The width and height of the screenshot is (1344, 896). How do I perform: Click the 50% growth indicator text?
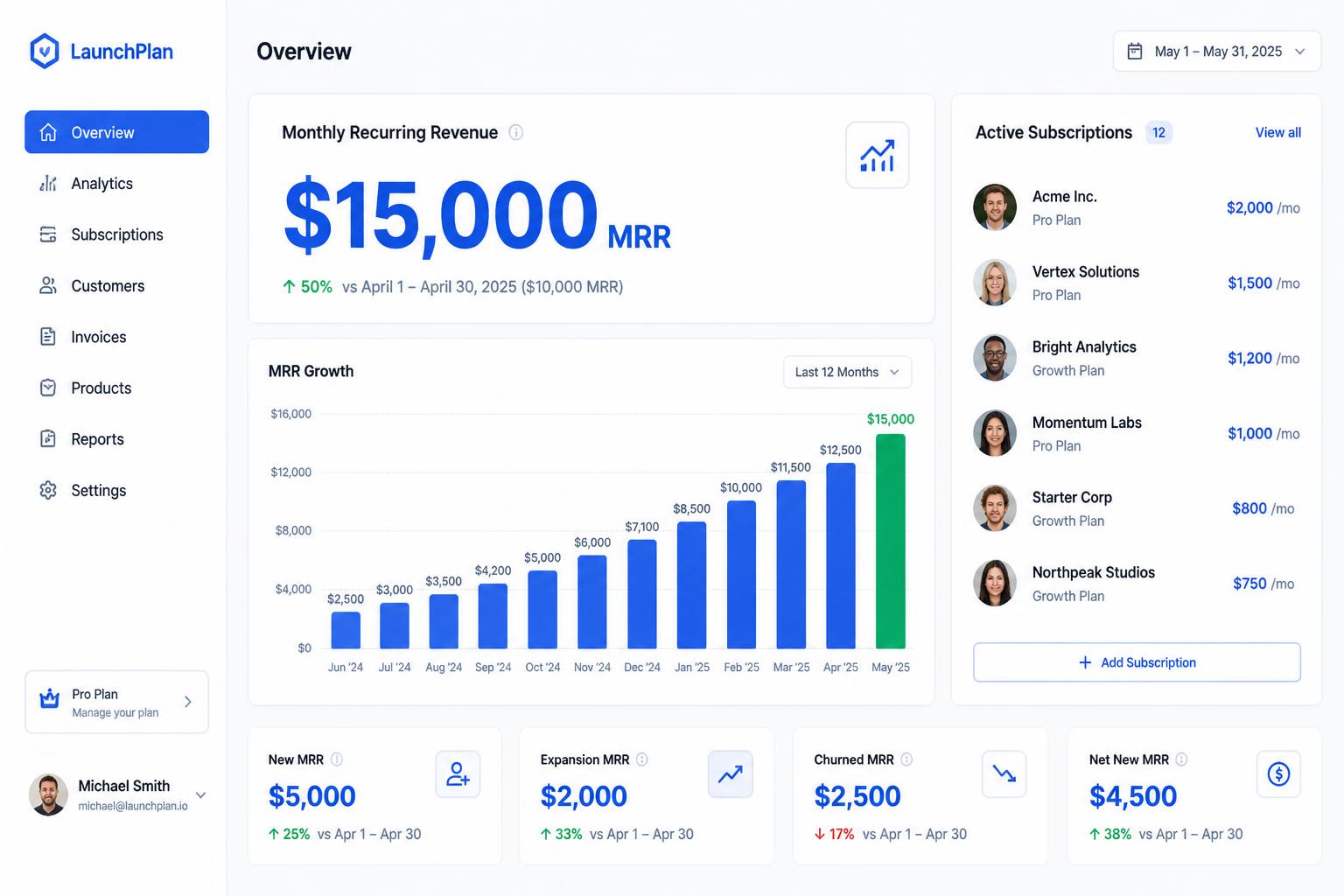tap(307, 287)
